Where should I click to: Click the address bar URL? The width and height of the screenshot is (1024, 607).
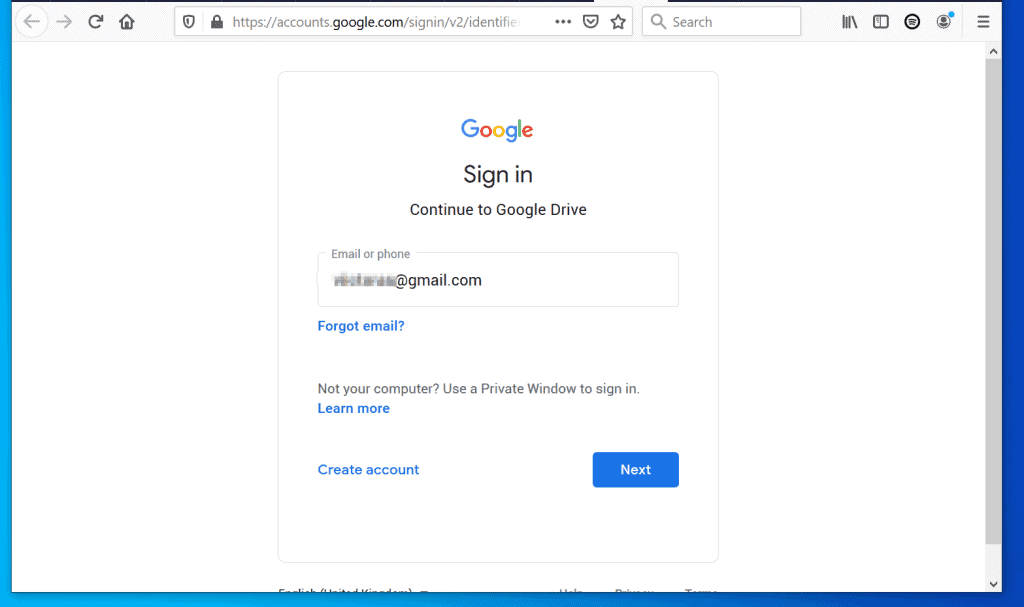click(376, 22)
